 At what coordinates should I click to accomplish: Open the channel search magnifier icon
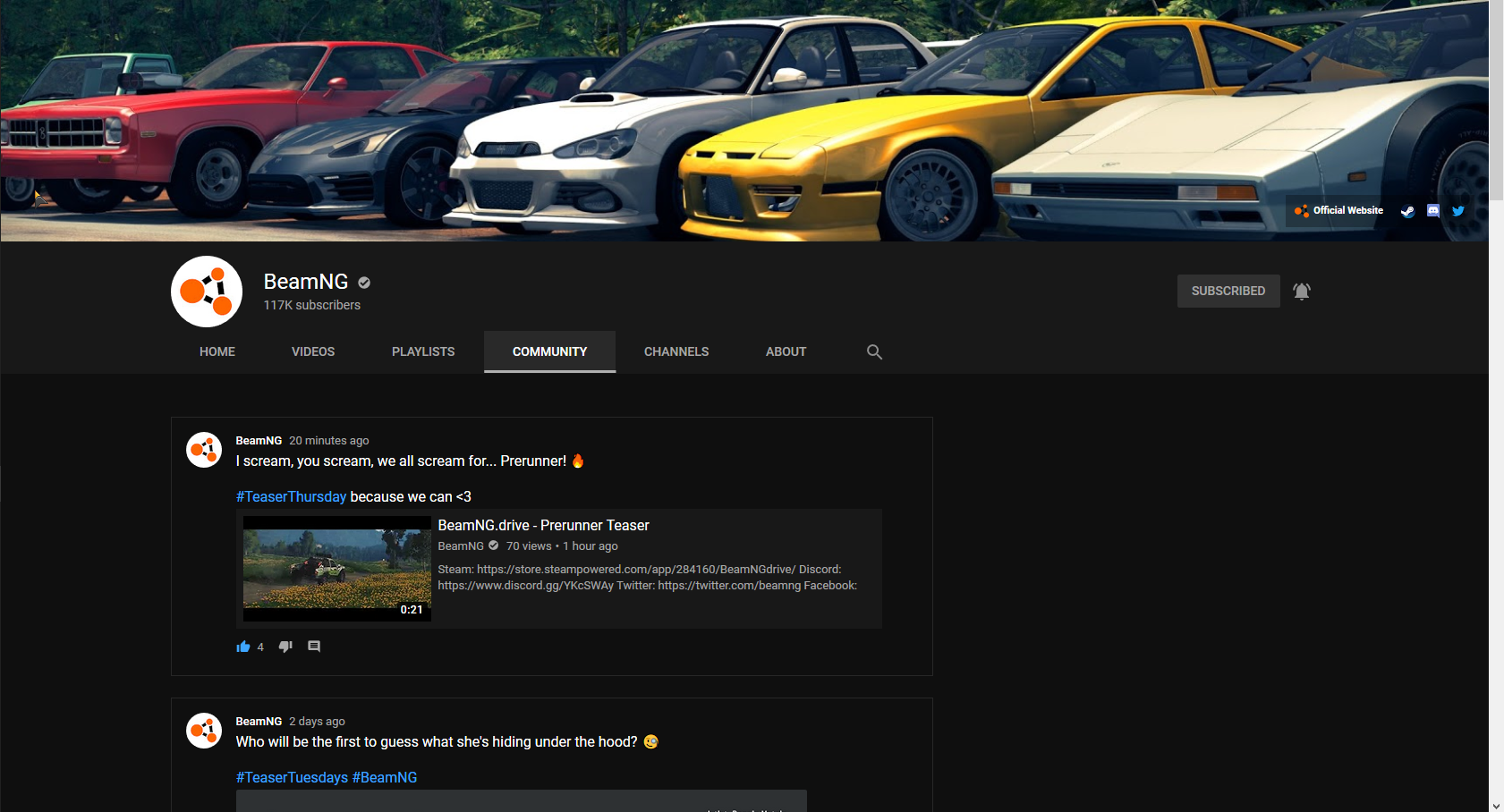tap(874, 351)
